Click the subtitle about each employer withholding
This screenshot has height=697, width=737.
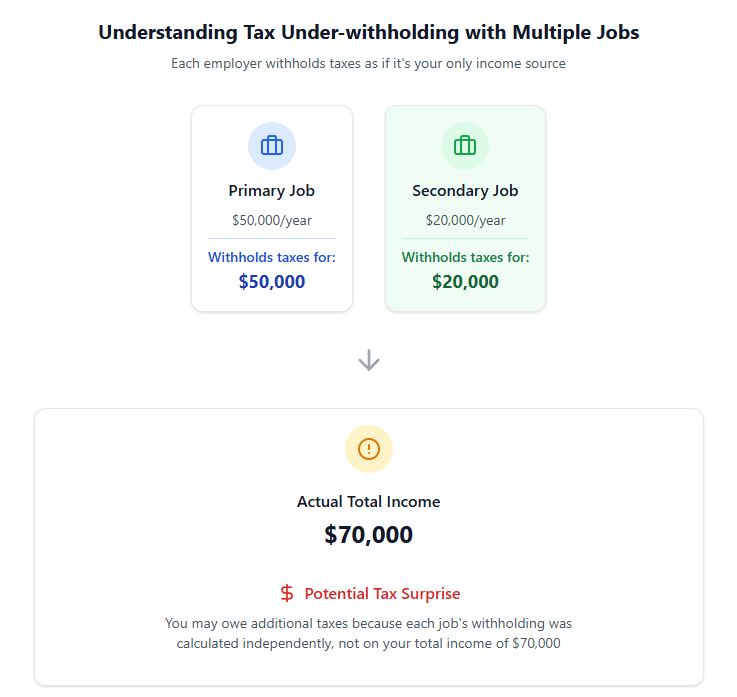click(369, 63)
